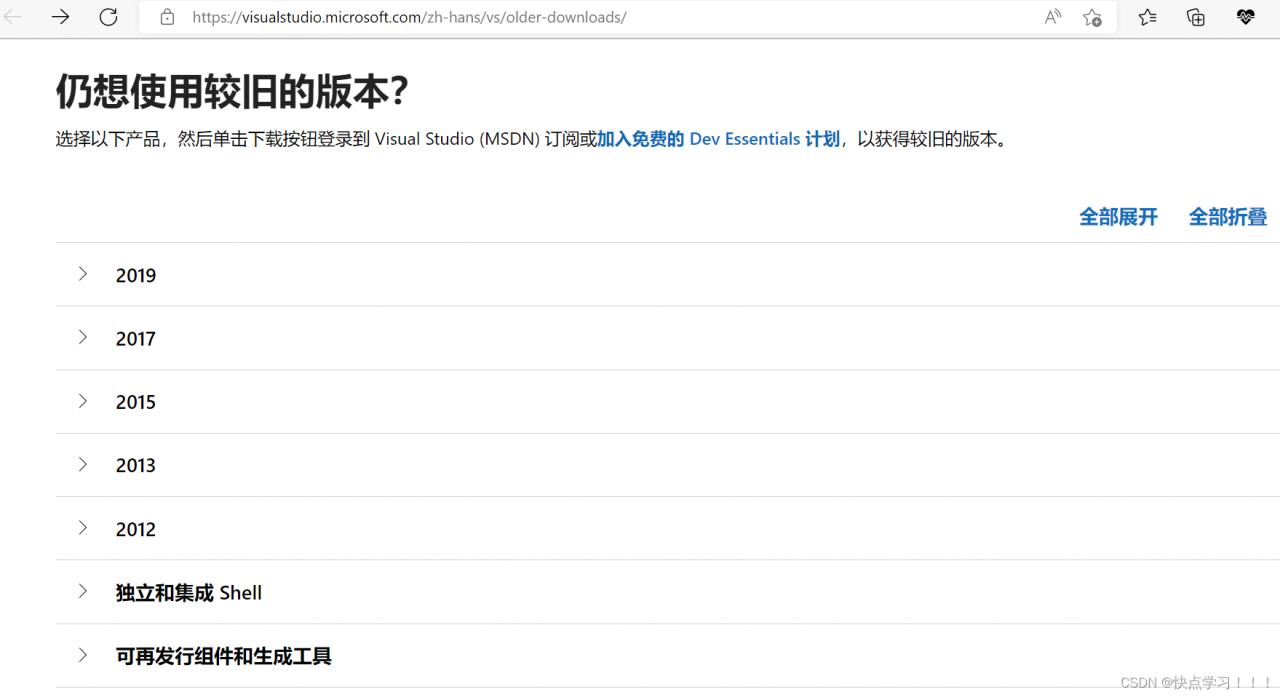Expand the 2013 section chevron
The image size is (1280, 697).
pos(83,464)
